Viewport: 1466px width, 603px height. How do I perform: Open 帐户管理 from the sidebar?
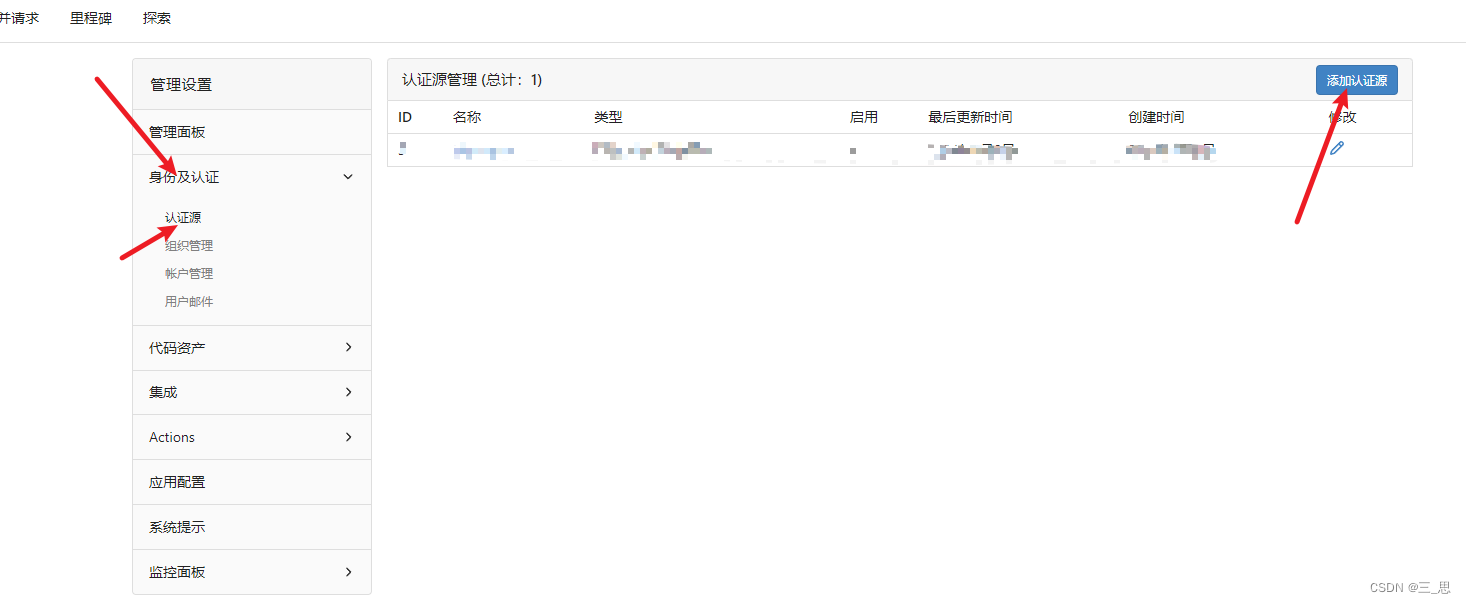(188, 273)
